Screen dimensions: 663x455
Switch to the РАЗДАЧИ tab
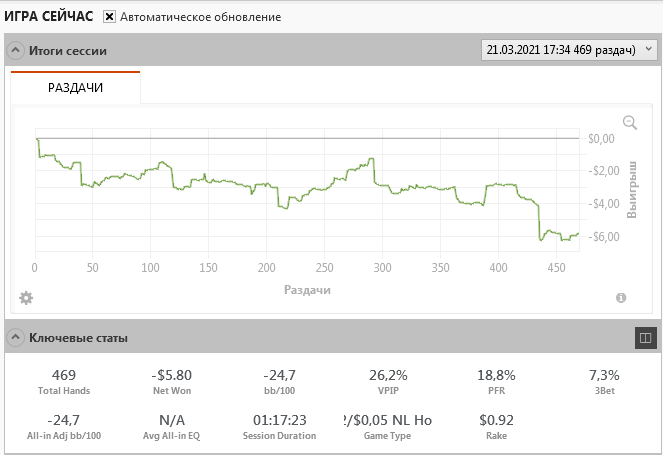pyautogui.click(x=76, y=88)
